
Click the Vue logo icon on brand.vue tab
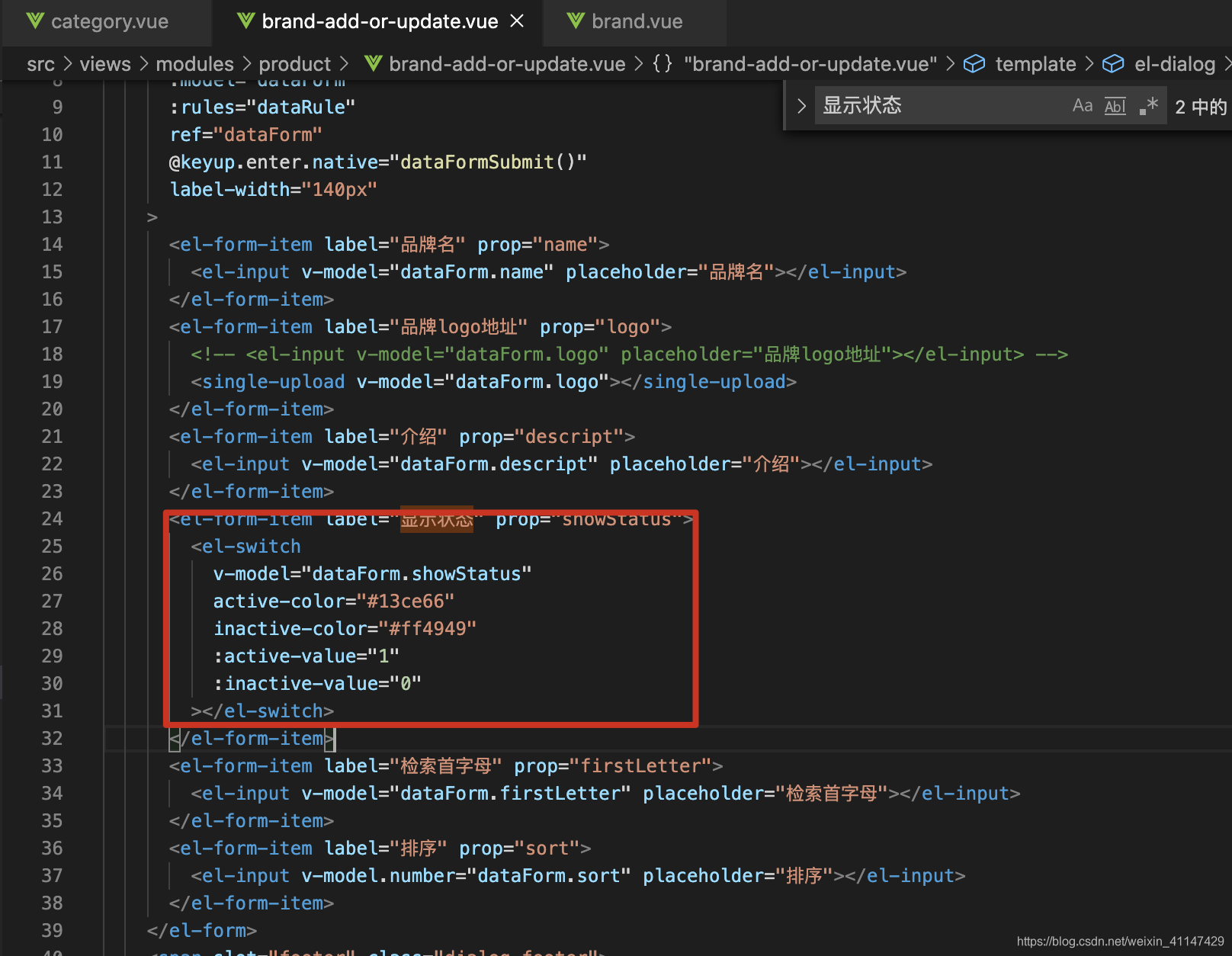pos(576,21)
